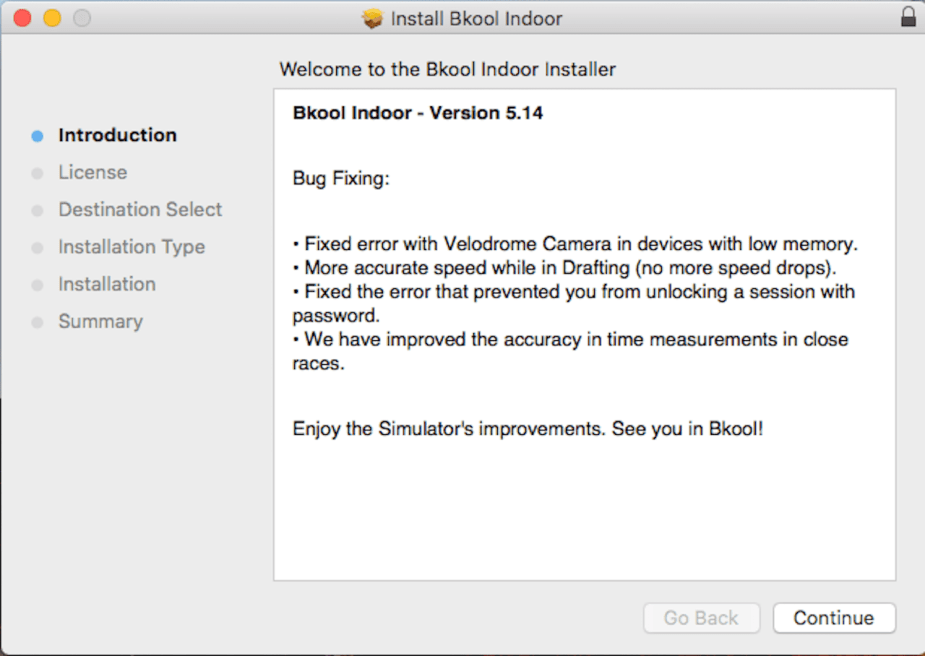This screenshot has width=925, height=656.
Task: Select the Introduction step label
Action: coord(117,135)
